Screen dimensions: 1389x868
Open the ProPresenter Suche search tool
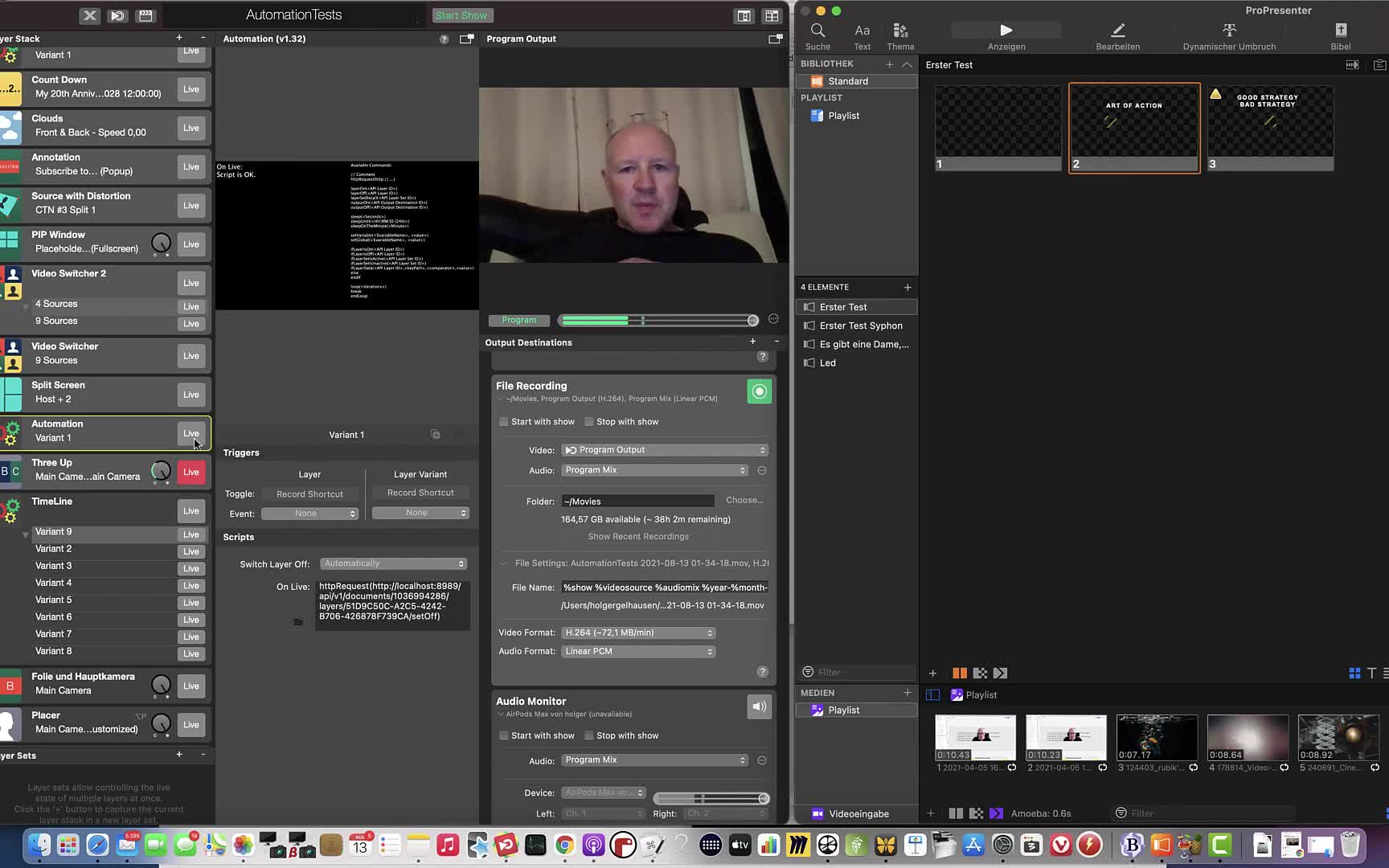click(x=817, y=36)
